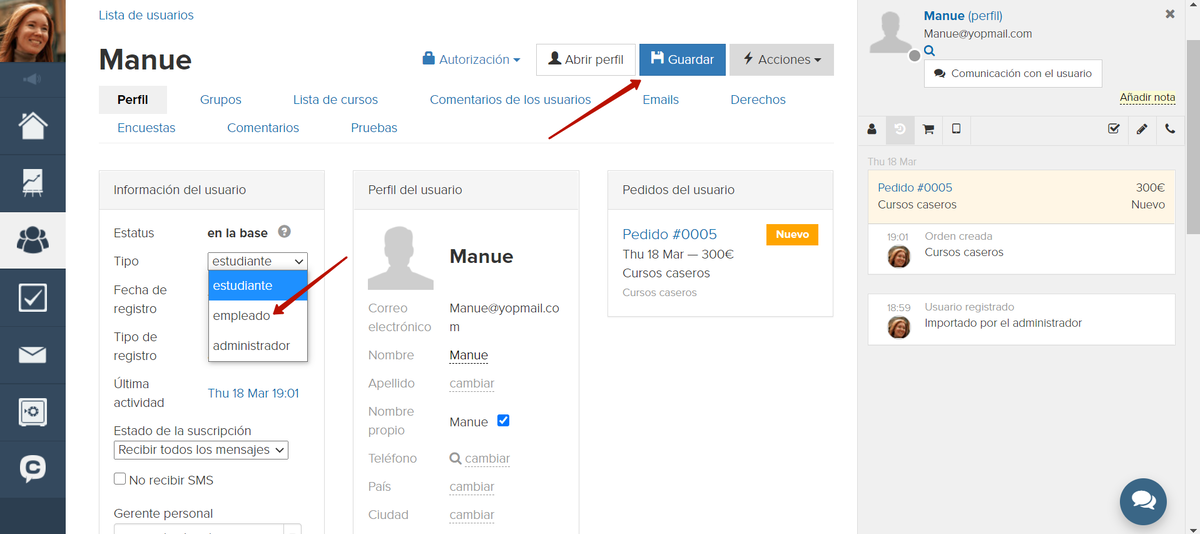
Task: Click cambiar link for País
Action: pyautogui.click(x=472, y=487)
